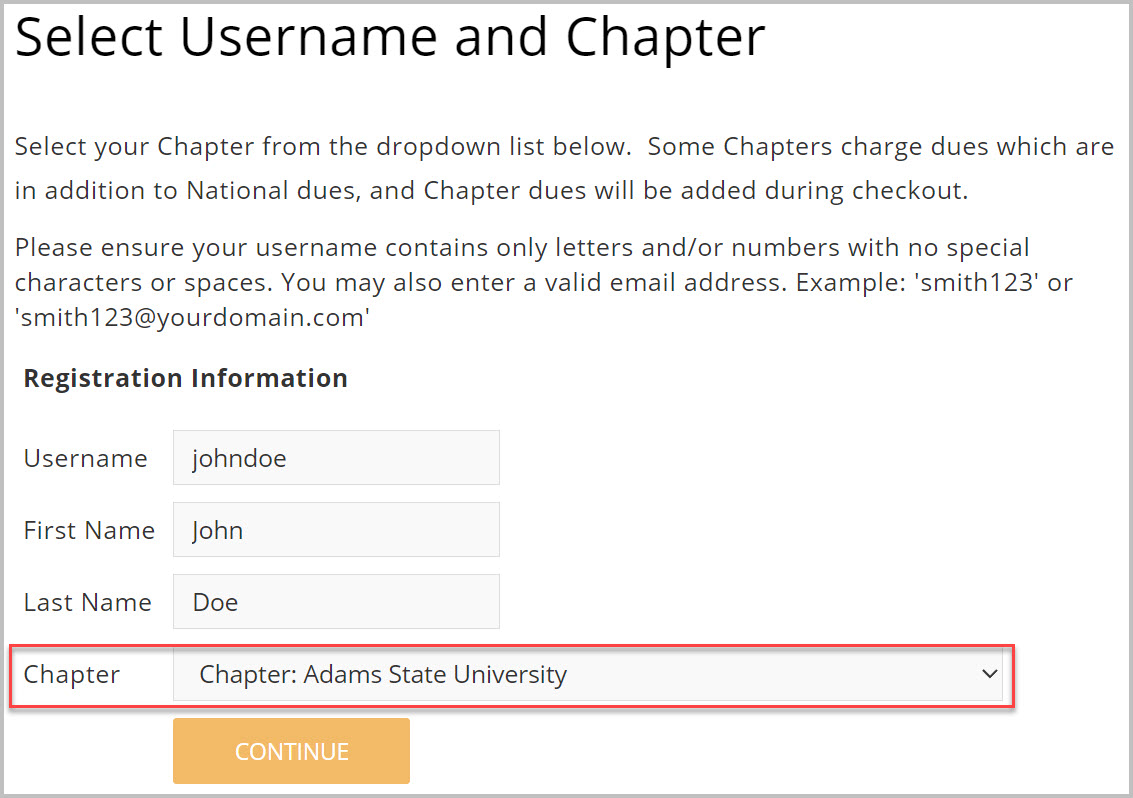Image resolution: width=1133 pixels, height=798 pixels.
Task: Click the paragraph about Chapter dues at checkout
Action: coord(490,190)
